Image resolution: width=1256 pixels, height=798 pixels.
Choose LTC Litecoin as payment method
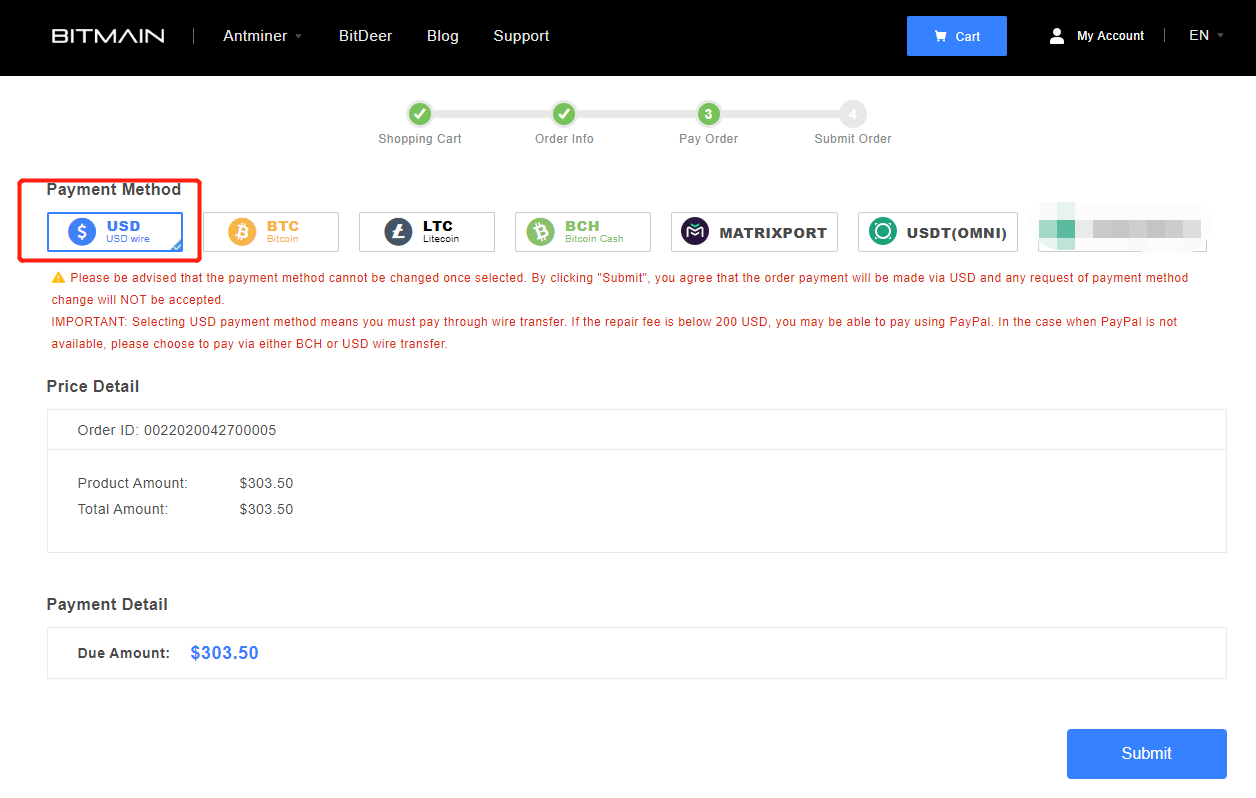(x=427, y=232)
